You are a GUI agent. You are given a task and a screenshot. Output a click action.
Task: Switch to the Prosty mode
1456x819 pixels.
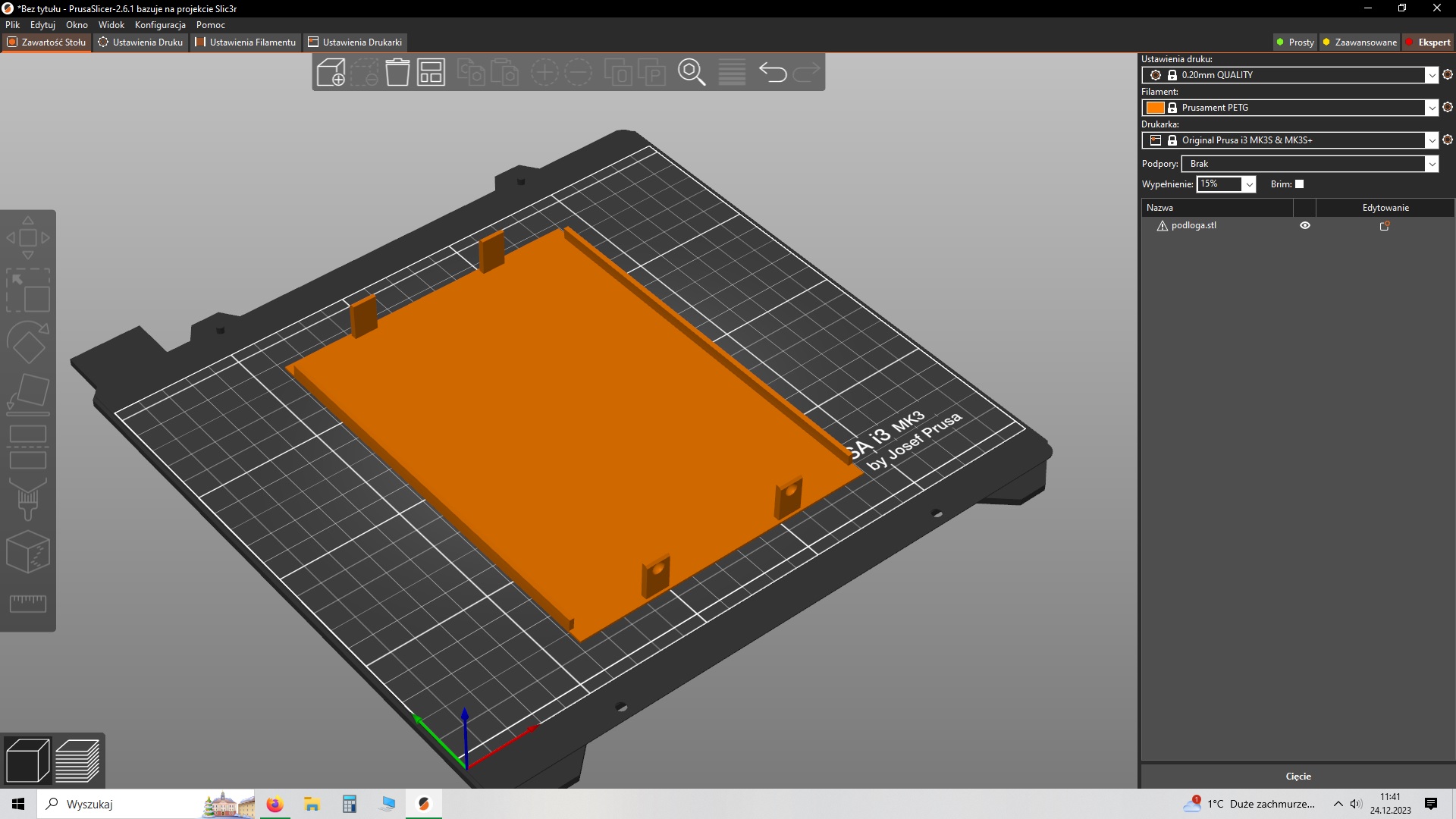(1294, 42)
